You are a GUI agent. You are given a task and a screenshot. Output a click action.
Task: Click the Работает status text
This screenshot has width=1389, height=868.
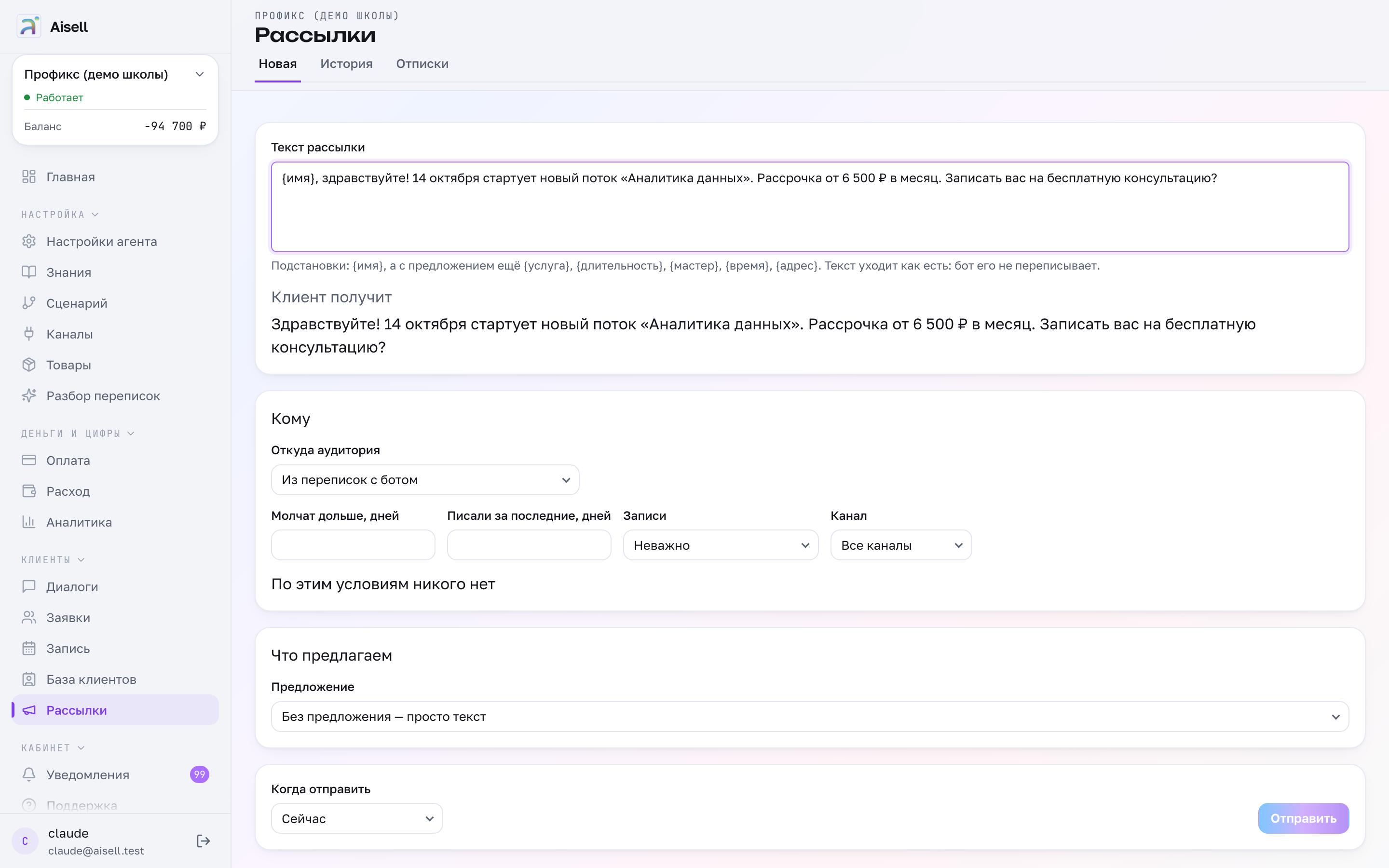59,97
